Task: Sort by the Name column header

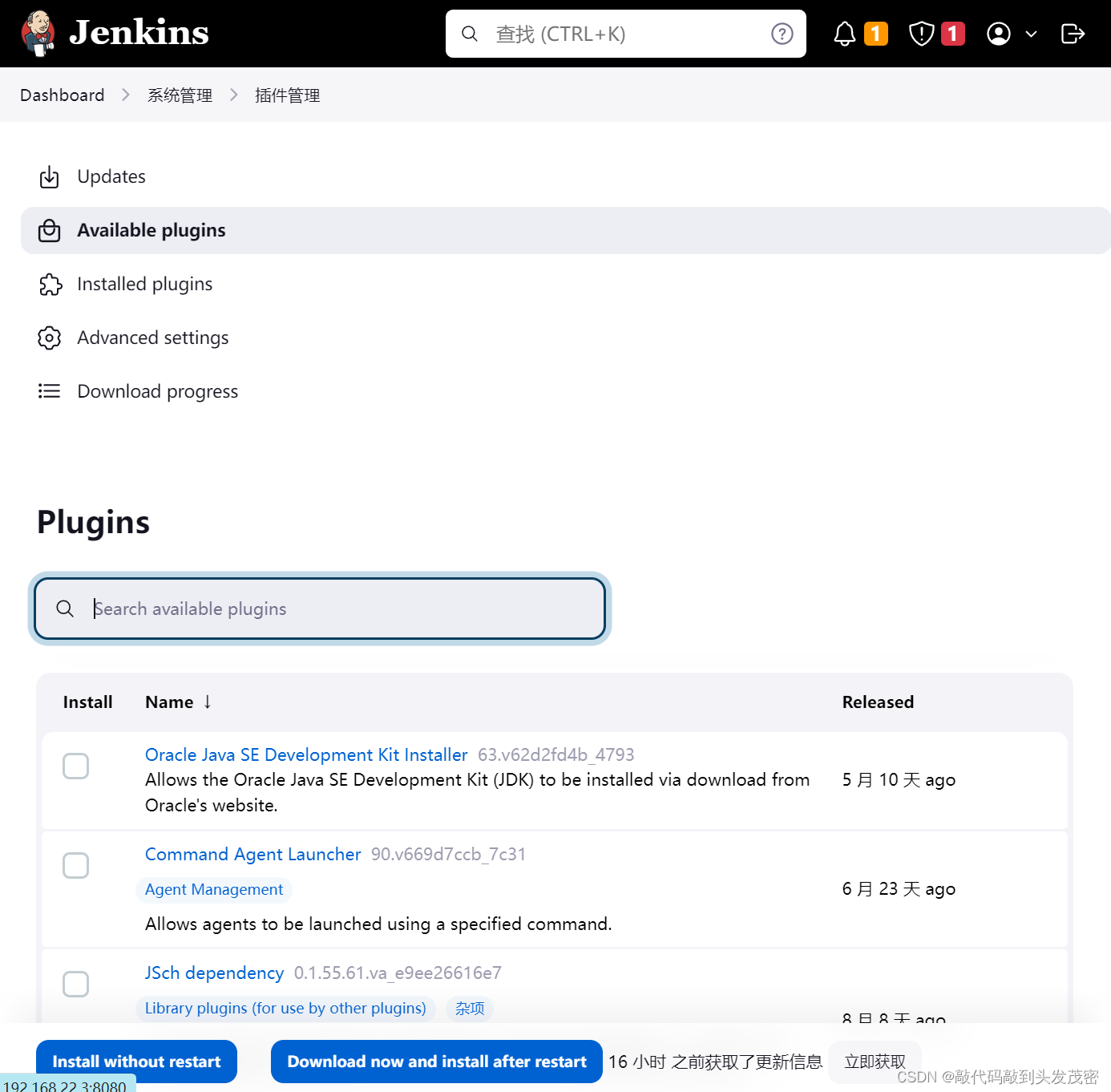Action: pos(179,702)
